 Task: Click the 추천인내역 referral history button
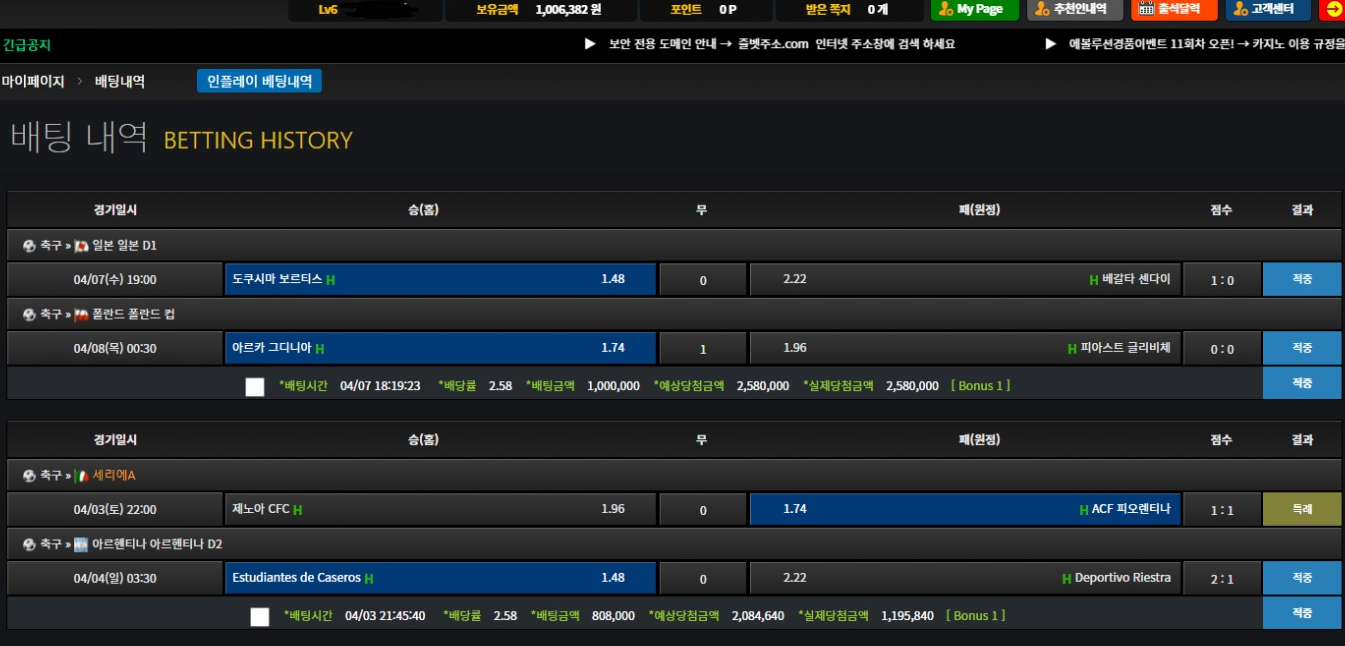point(1074,9)
